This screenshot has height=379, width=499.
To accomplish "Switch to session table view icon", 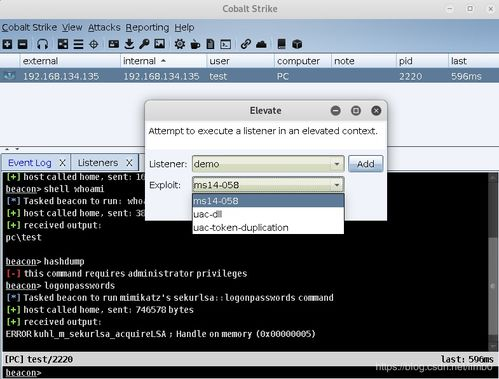I will [x=78, y=44].
